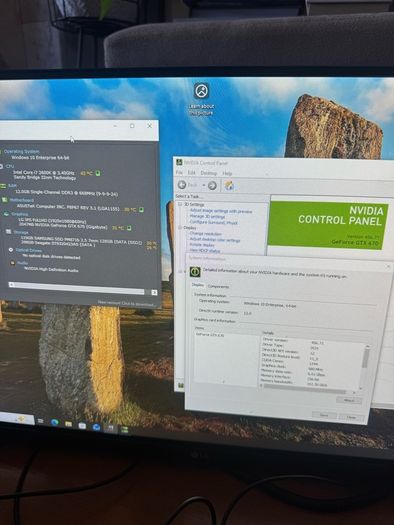Click the Close button in System Information dialog
The width and height of the screenshot is (394, 525).
click(351, 418)
